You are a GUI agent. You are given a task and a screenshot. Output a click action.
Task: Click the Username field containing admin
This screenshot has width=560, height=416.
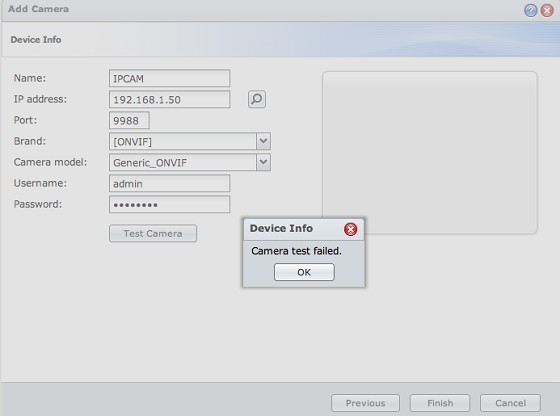tap(169, 184)
